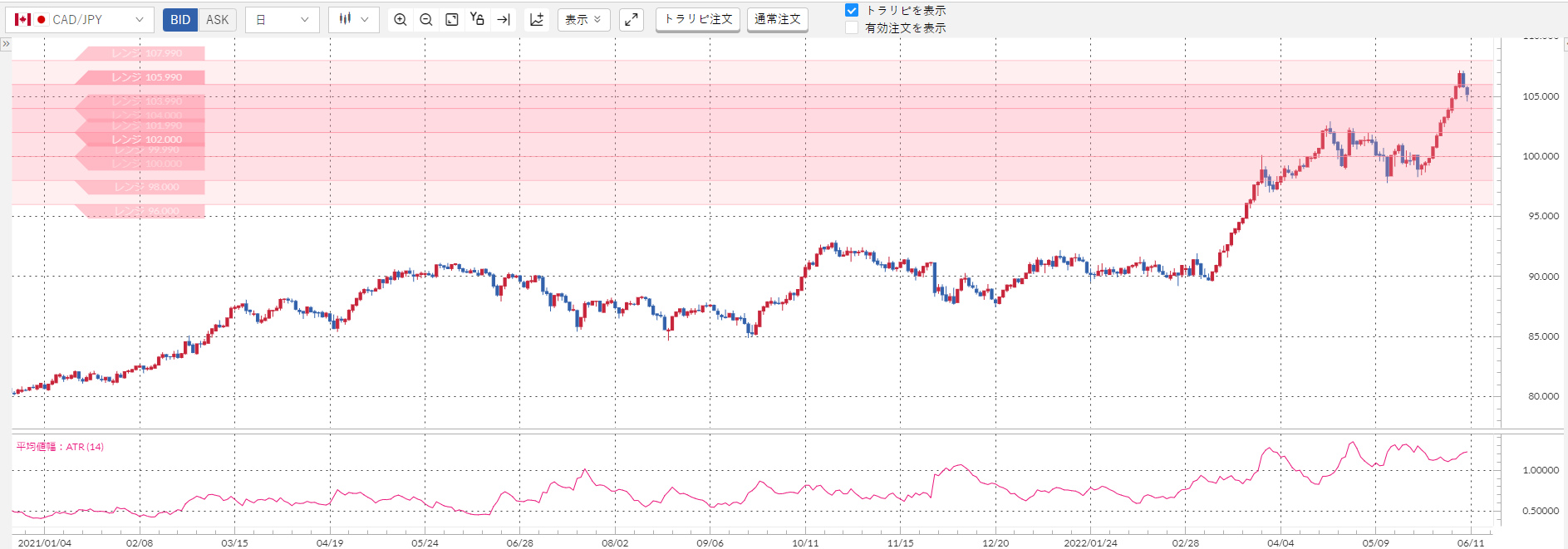Click the 105.000 price axis label
This screenshot has height=549, width=1568.
pos(1541,96)
